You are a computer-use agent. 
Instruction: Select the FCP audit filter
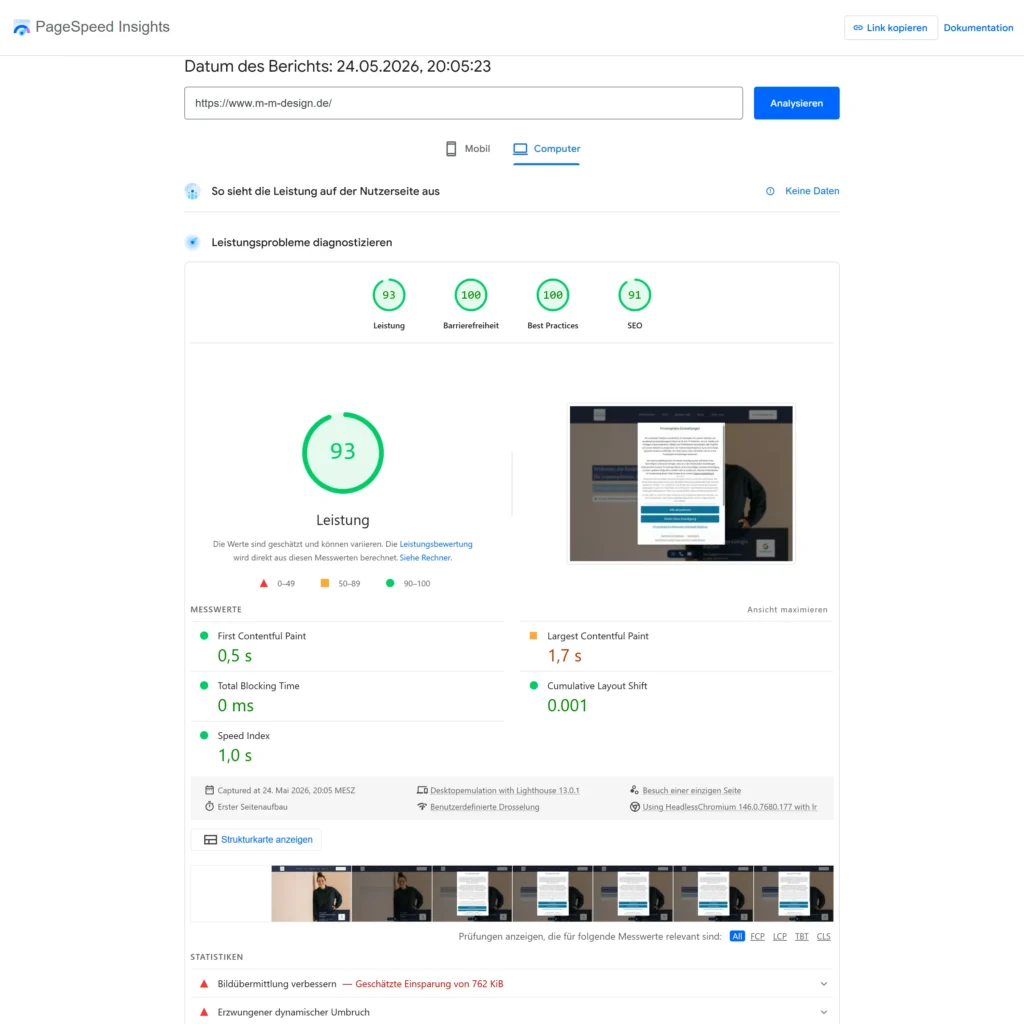(x=757, y=936)
